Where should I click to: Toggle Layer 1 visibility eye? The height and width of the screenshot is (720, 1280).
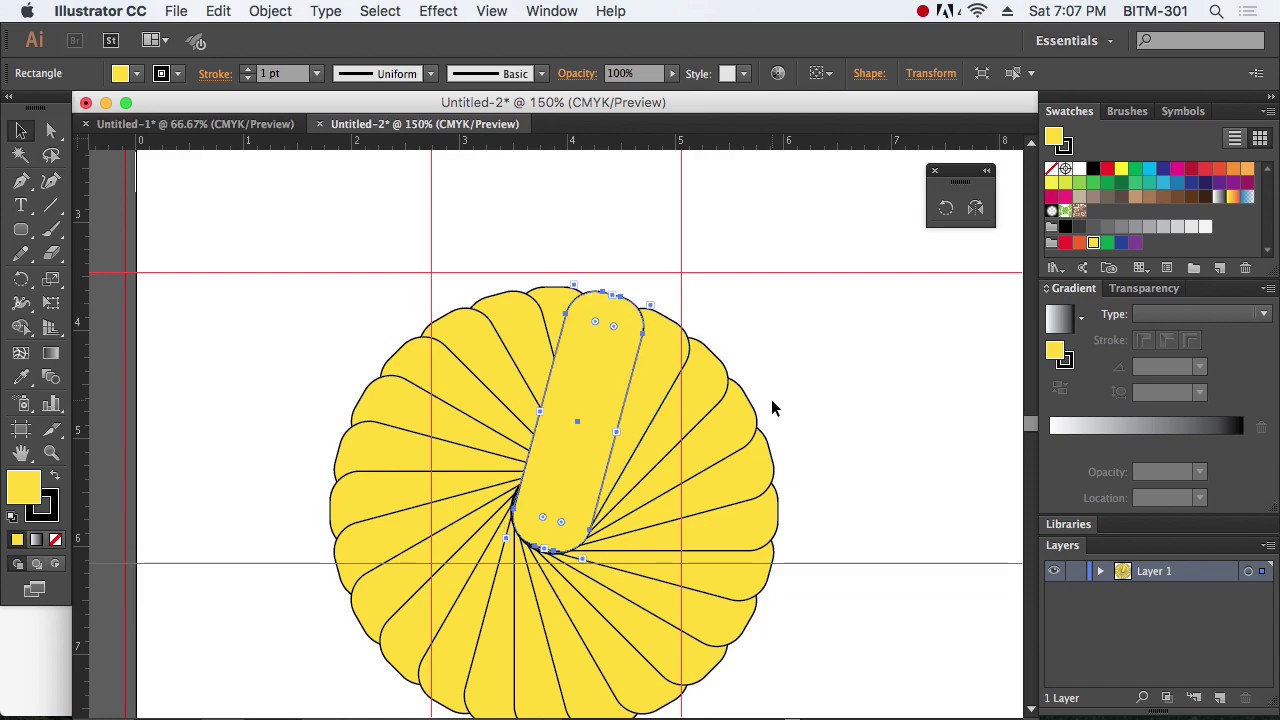(1053, 571)
